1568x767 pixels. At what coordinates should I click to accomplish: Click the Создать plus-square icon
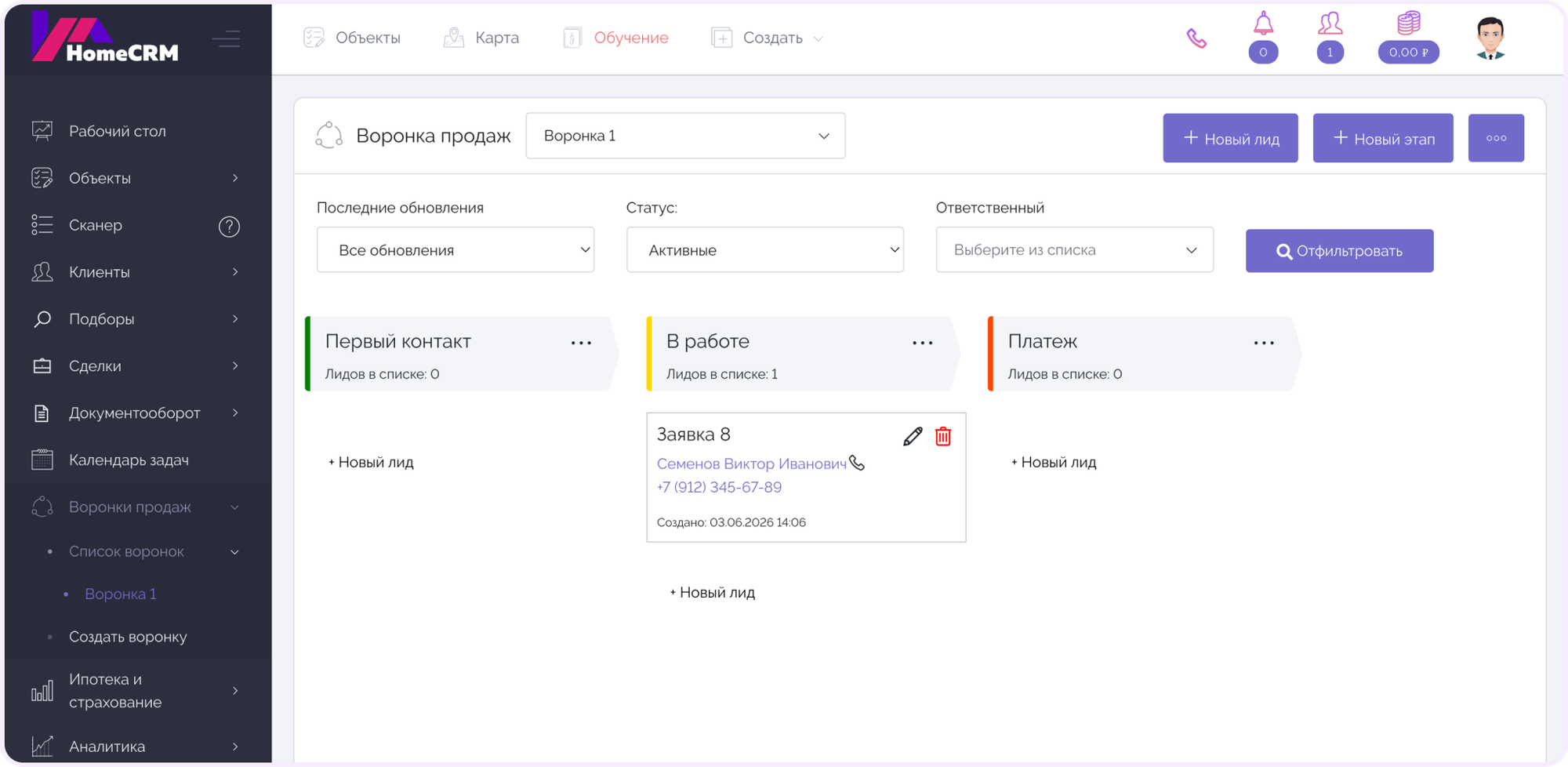tap(722, 38)
